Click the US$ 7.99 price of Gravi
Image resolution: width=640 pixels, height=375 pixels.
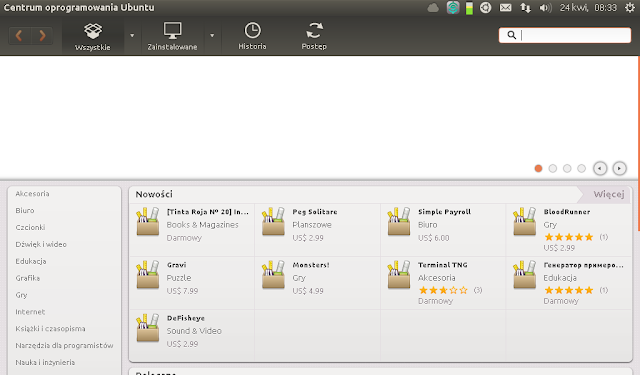point(182,291)
